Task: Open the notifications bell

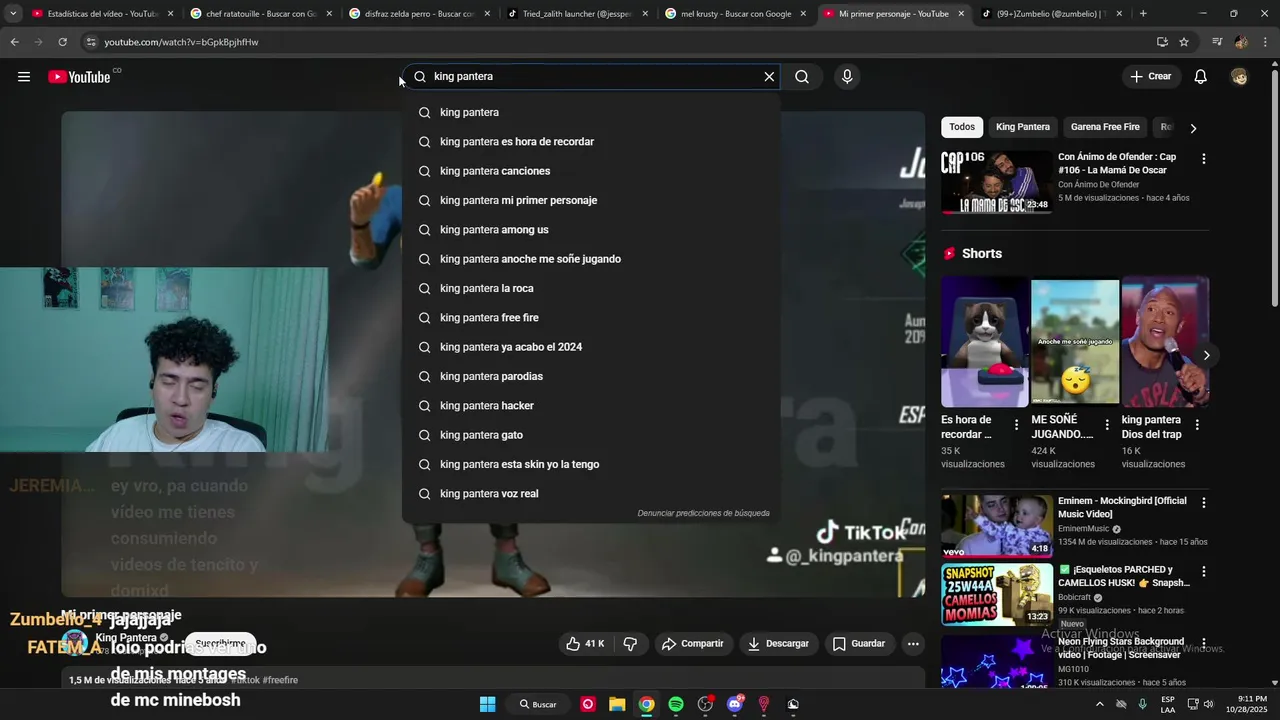Action: (1201, 77)
